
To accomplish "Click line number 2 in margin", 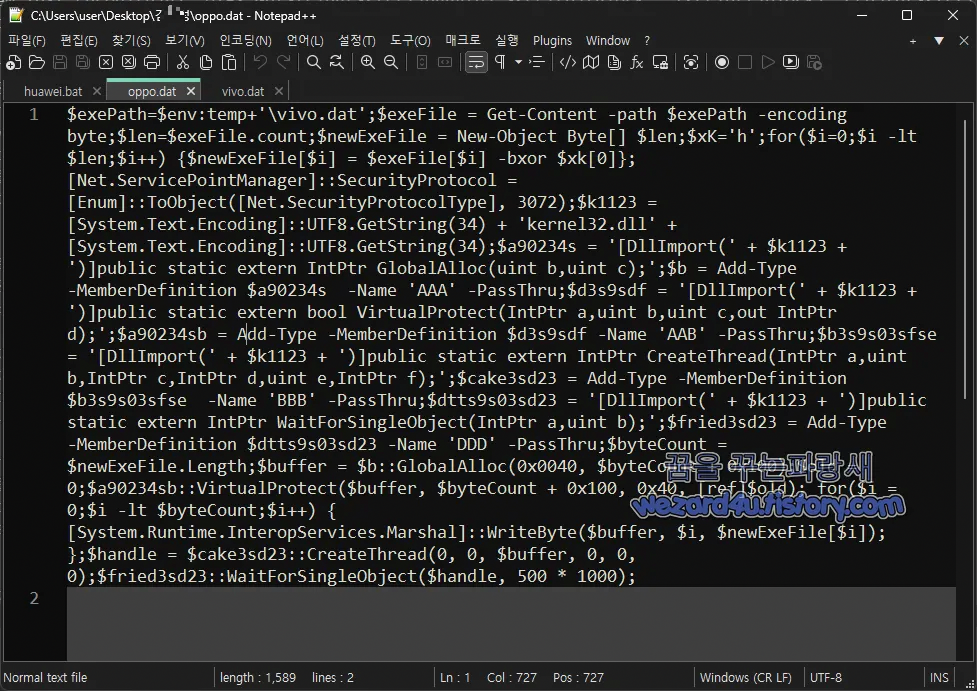I will click(34, 598).
